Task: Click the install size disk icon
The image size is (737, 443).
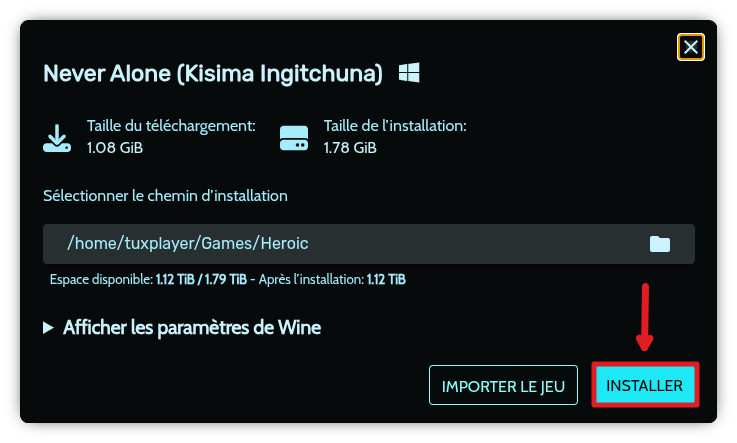Action: pyautogui.click(x=294, y=137)
